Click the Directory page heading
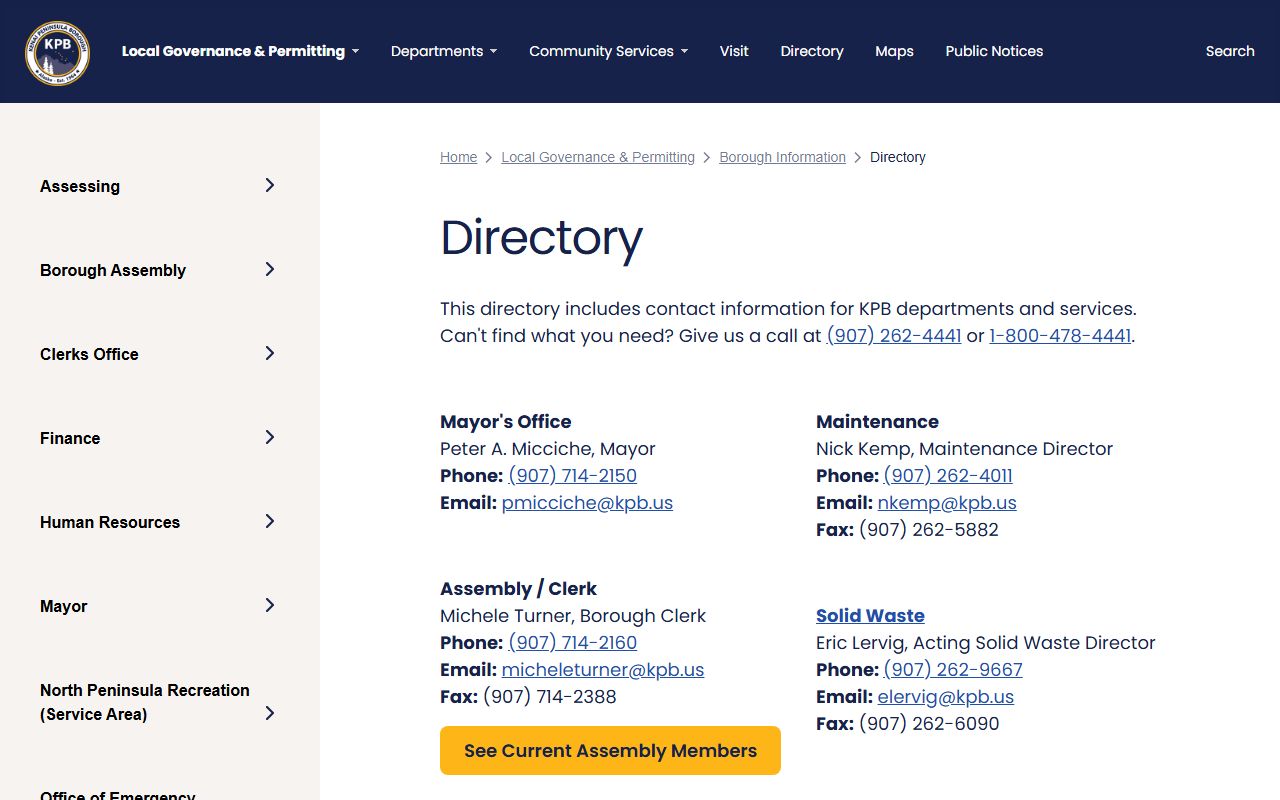The width and height of the screenshot is (1280, 800). 541,238
